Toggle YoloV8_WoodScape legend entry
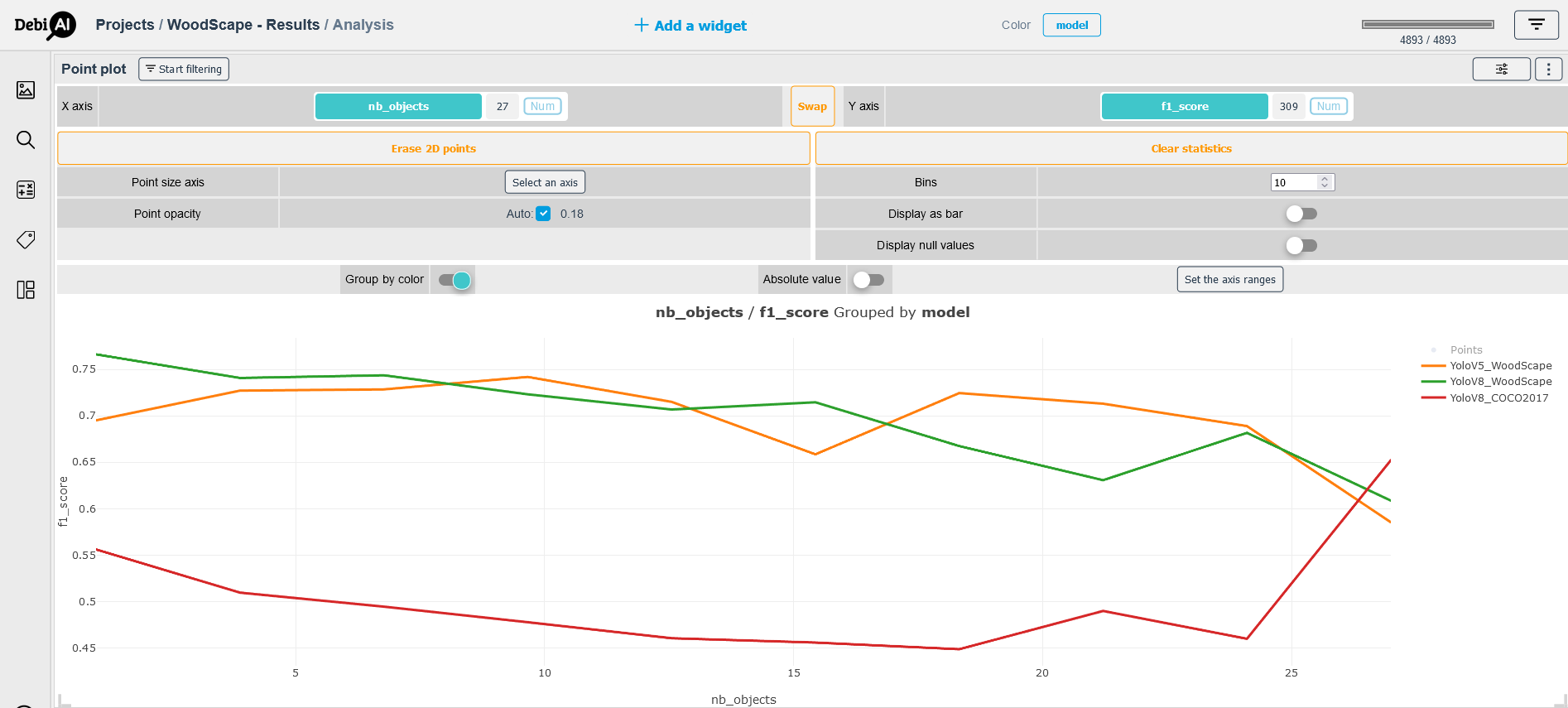 pos(1487,381)
